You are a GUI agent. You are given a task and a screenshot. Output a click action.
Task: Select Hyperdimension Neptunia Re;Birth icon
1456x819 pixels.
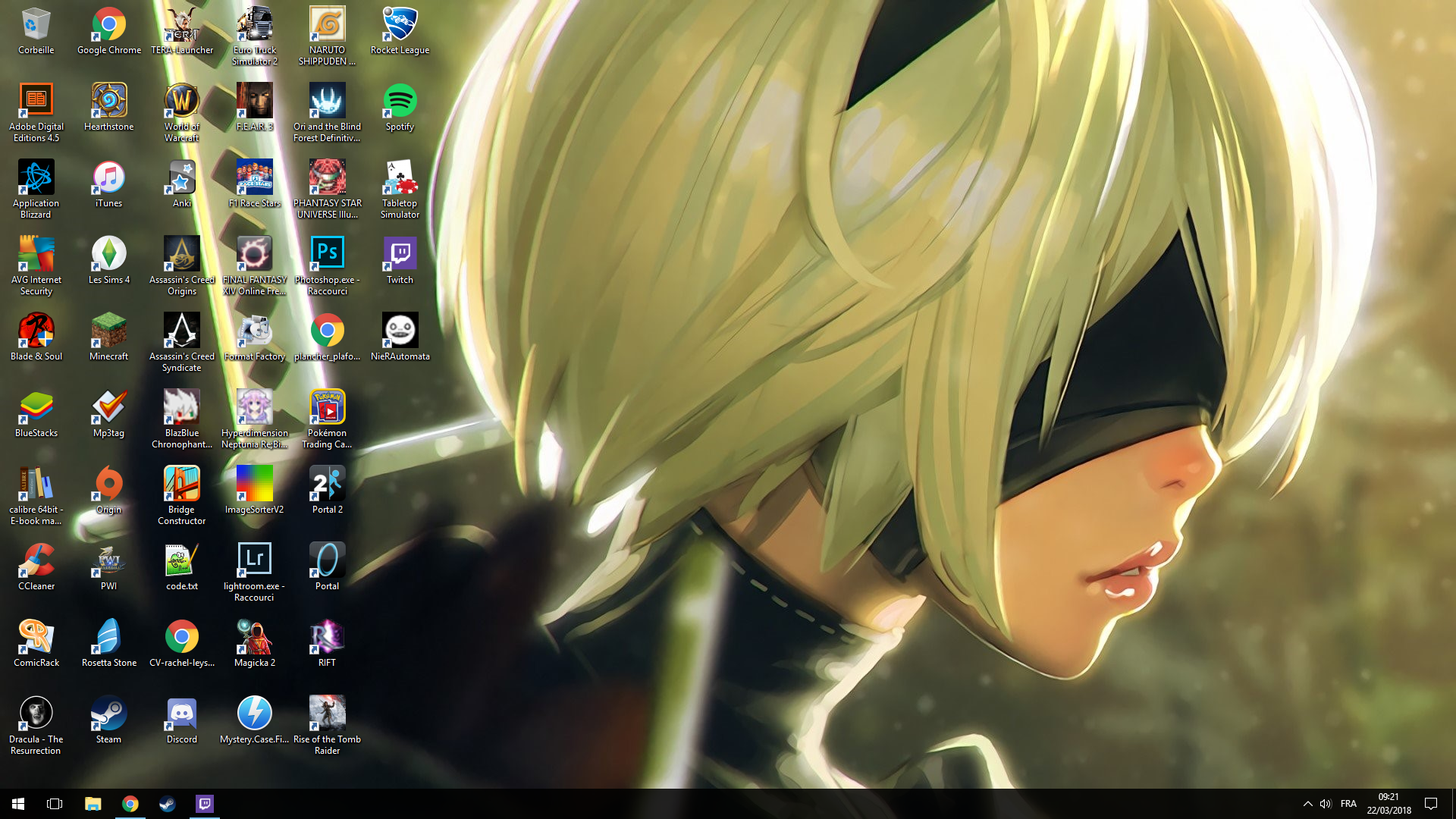point(255,419)
